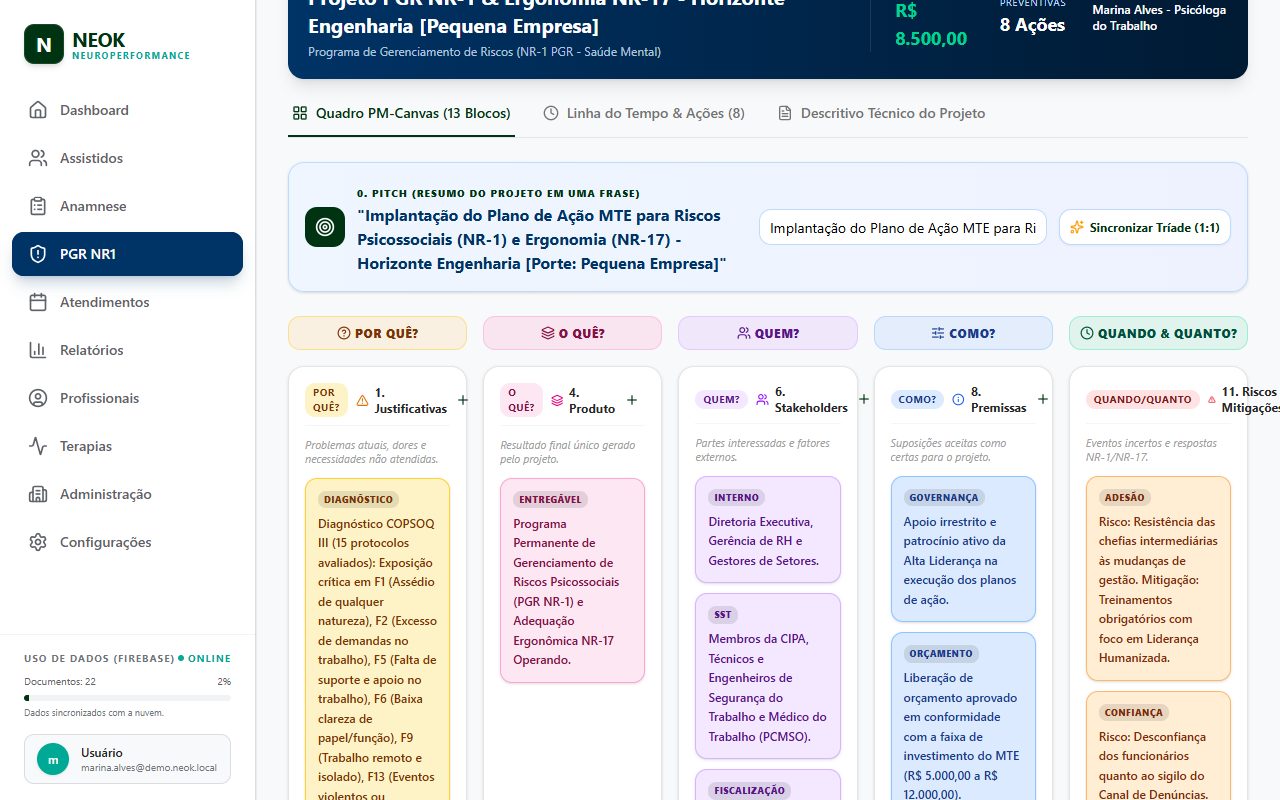Image resolution: width=1280 pixels, height=800 pixels.
Task: Click the Profissionais person icon
Action: (x=38, y=398)
